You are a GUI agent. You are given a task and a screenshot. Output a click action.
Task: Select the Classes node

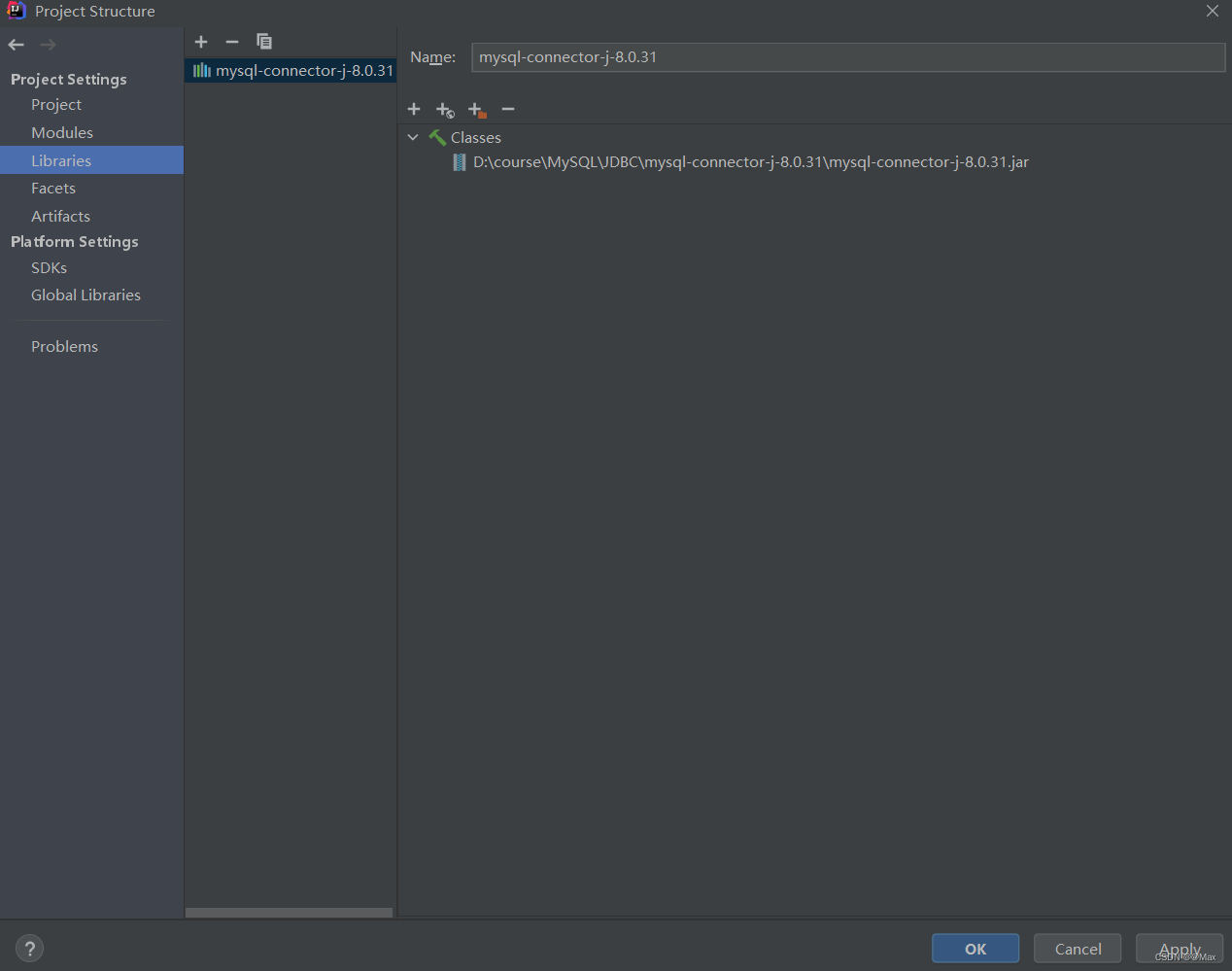click(476, 138)
